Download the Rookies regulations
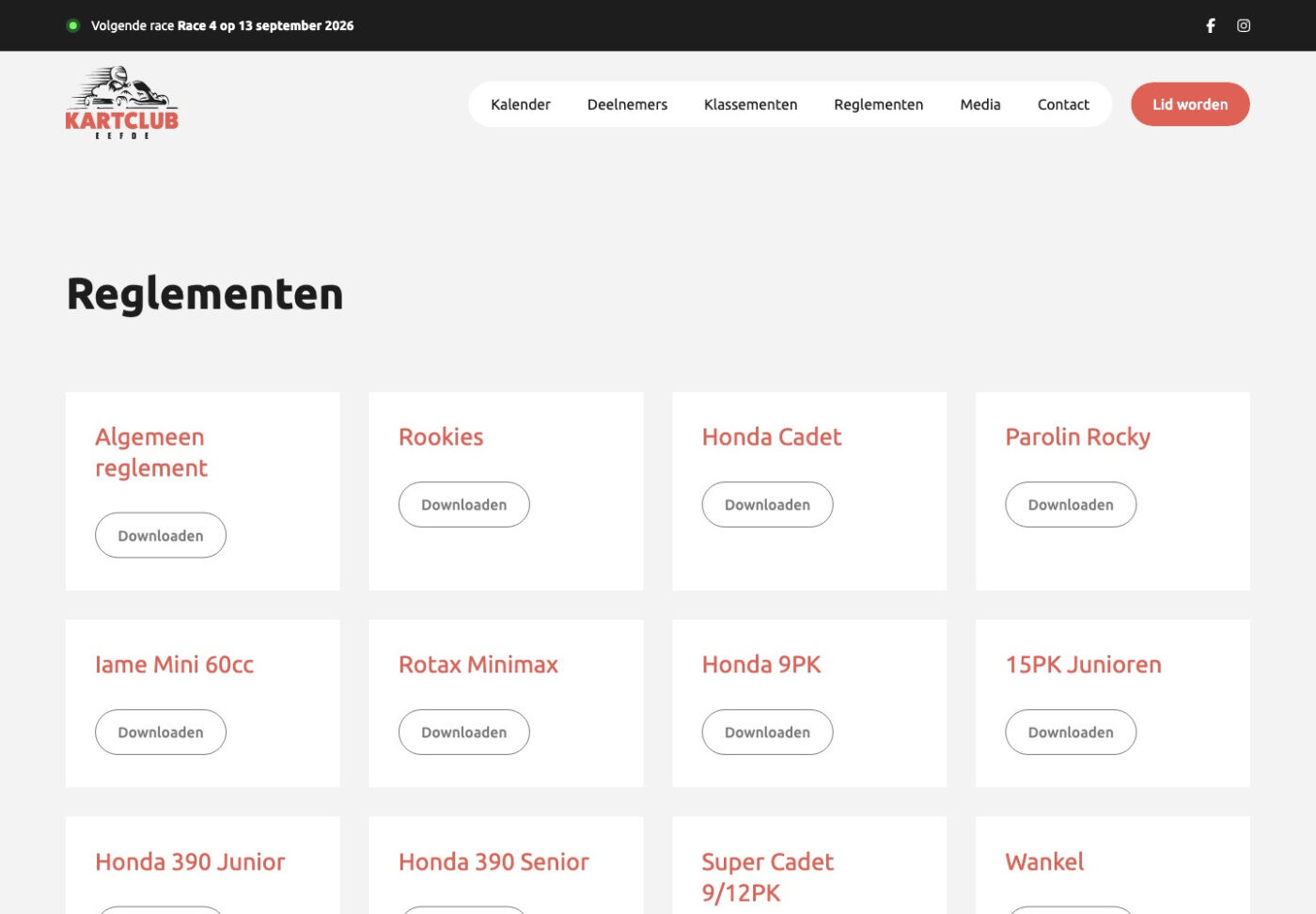The width and height of the screenshot is (1316, 914). [x=464, y=504]
